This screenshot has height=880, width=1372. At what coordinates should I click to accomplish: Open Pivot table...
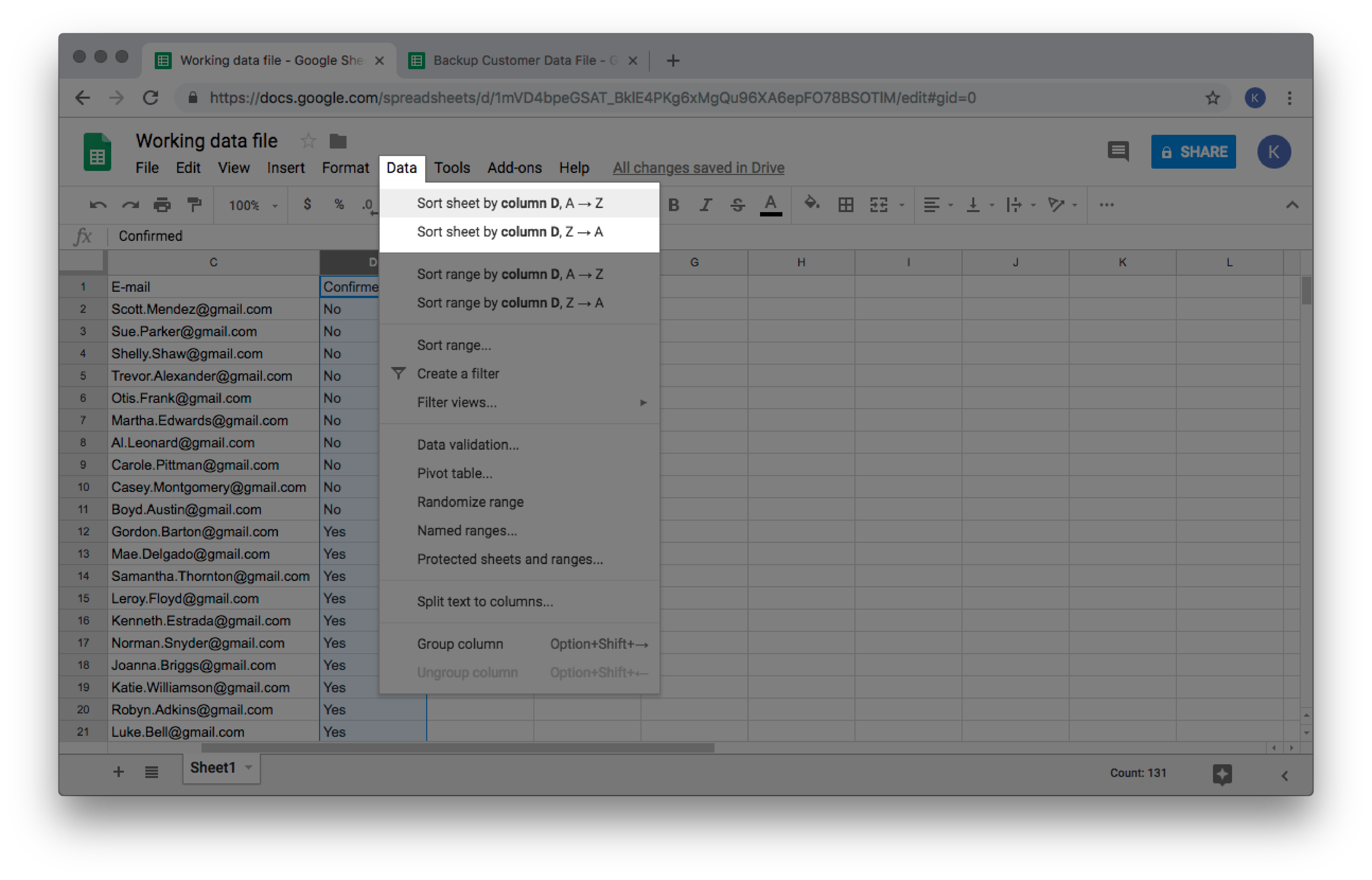519,473
